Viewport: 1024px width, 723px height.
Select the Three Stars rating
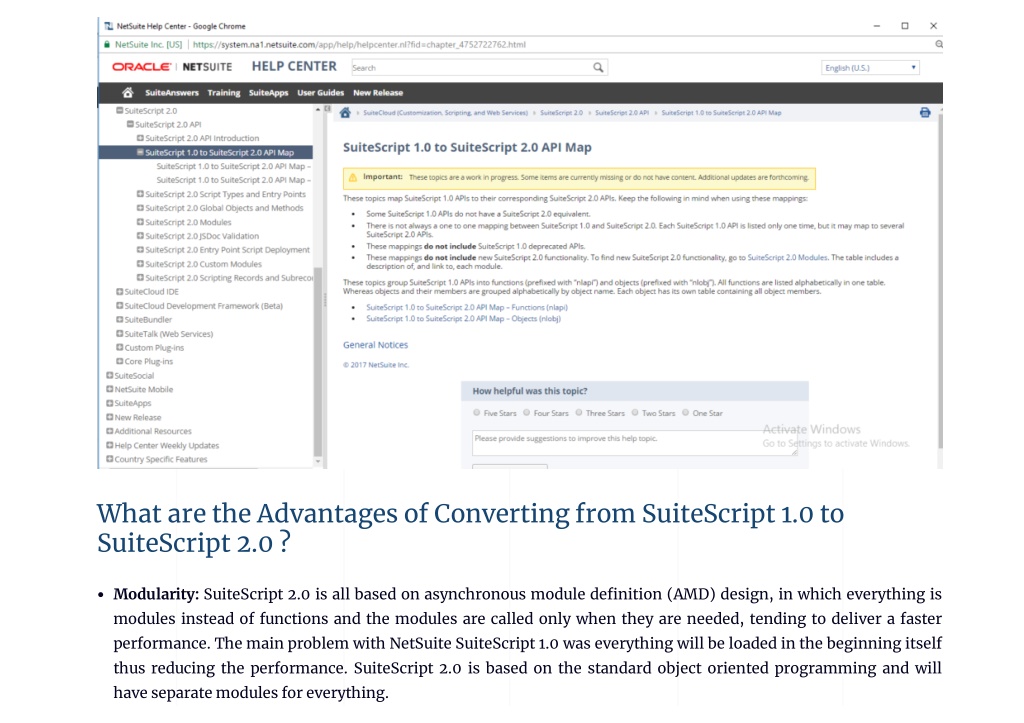click(579, 413)
